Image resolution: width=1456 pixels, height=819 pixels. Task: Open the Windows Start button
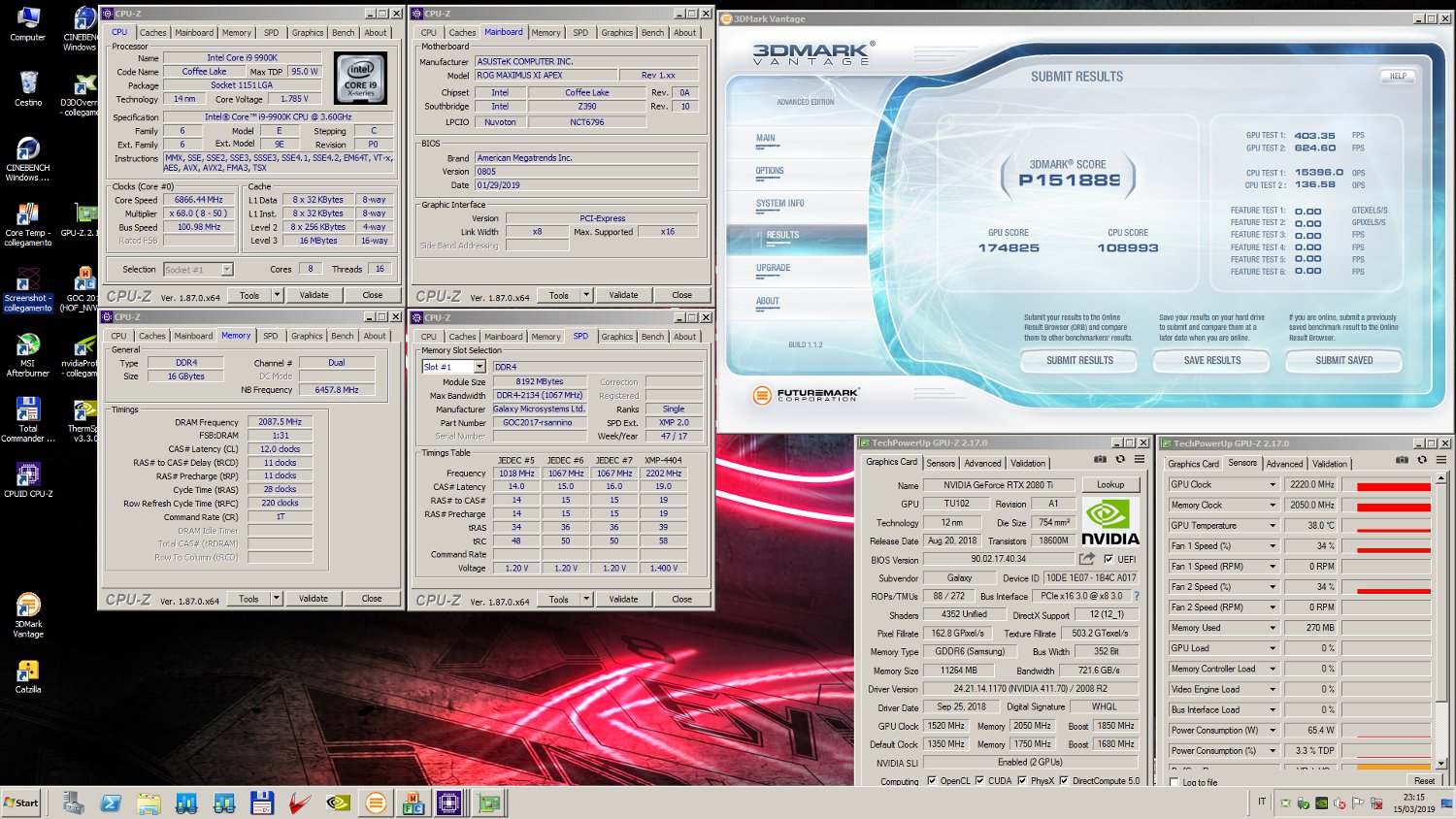coord(21,803)
